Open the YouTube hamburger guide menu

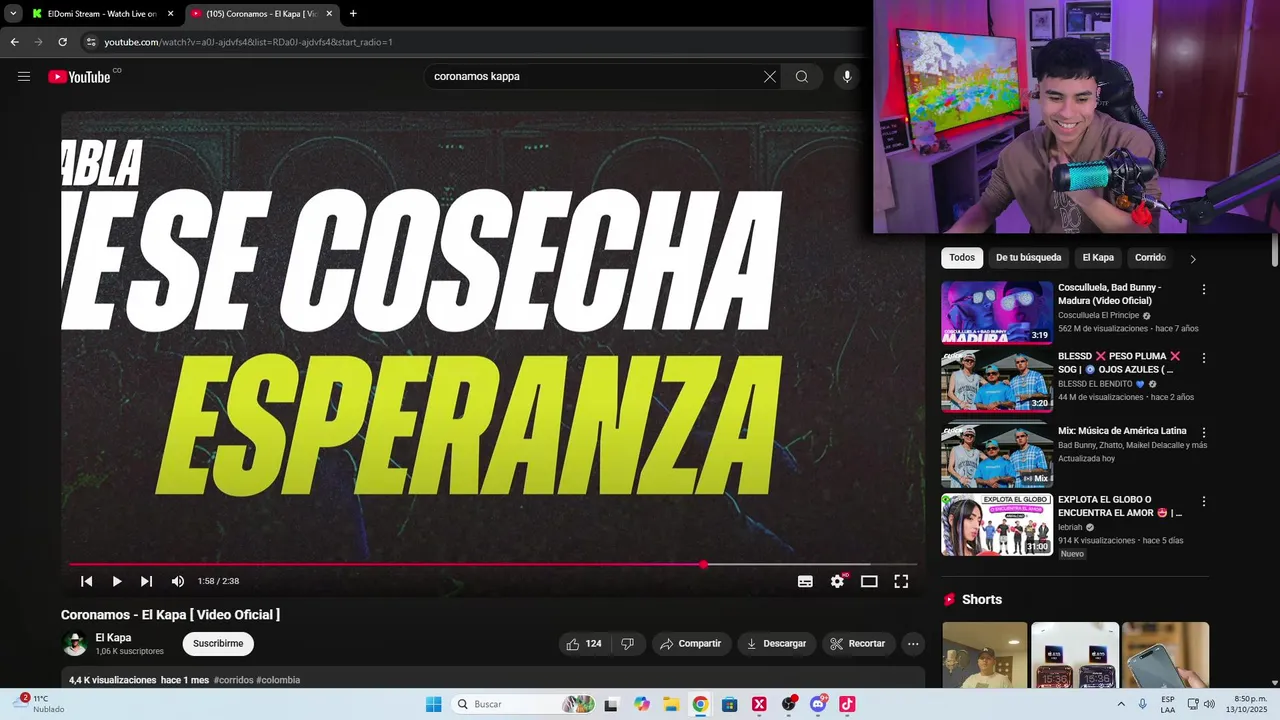[x=24, y=76]
